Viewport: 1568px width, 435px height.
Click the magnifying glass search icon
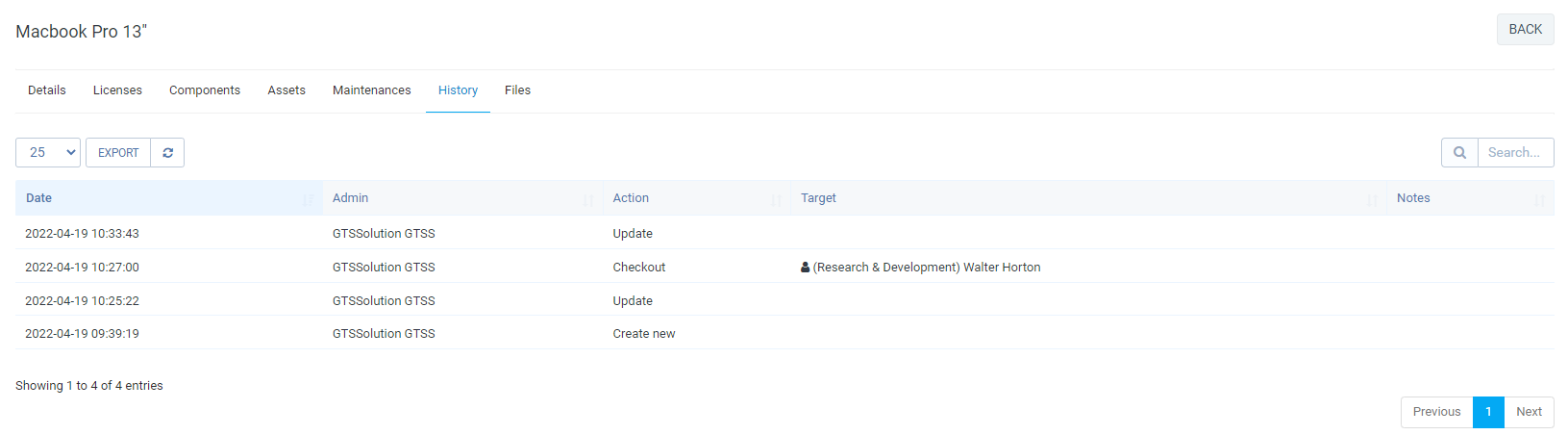point(1459,153)
